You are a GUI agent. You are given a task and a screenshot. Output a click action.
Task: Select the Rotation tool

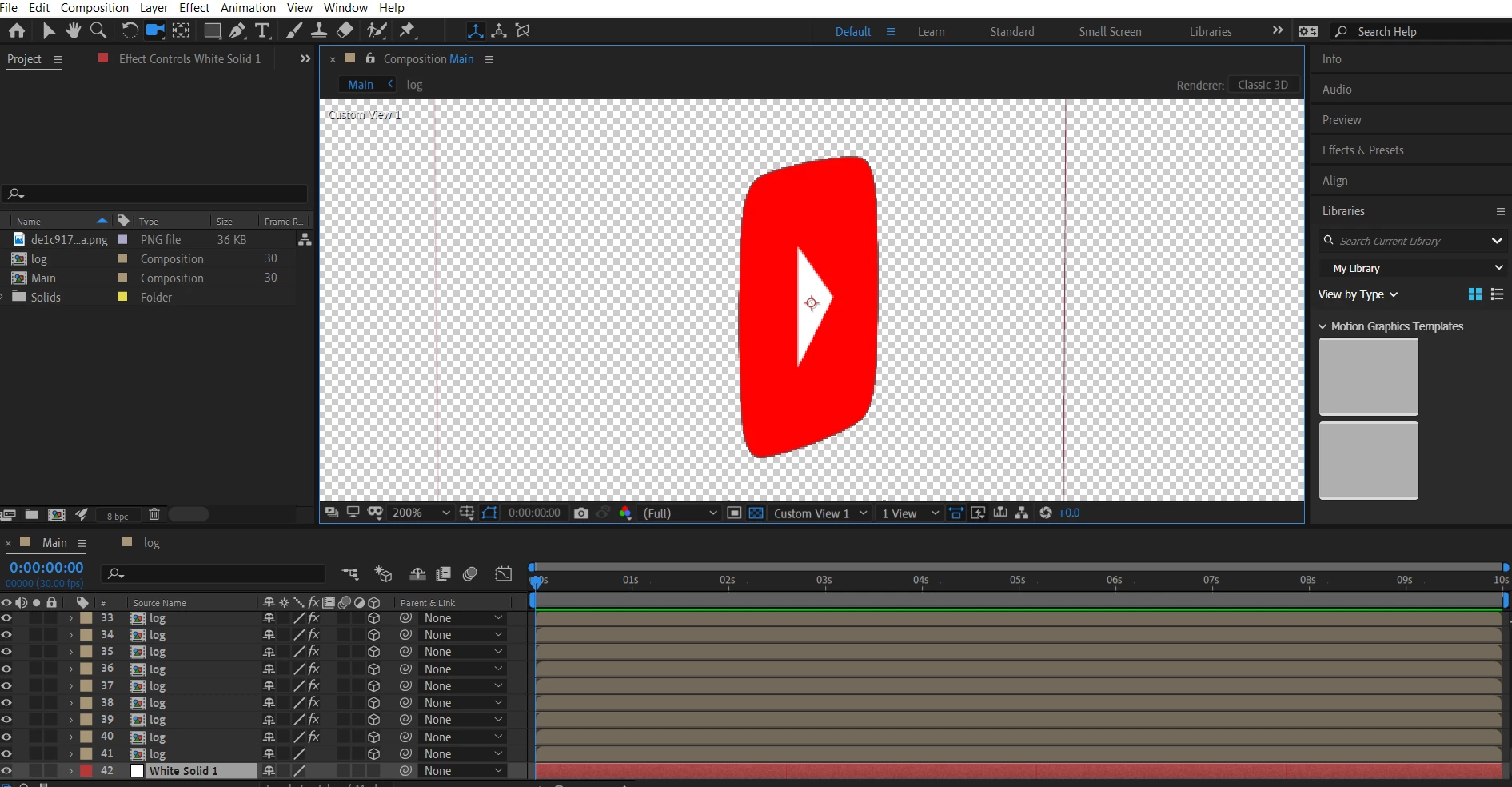pos(129,31)
